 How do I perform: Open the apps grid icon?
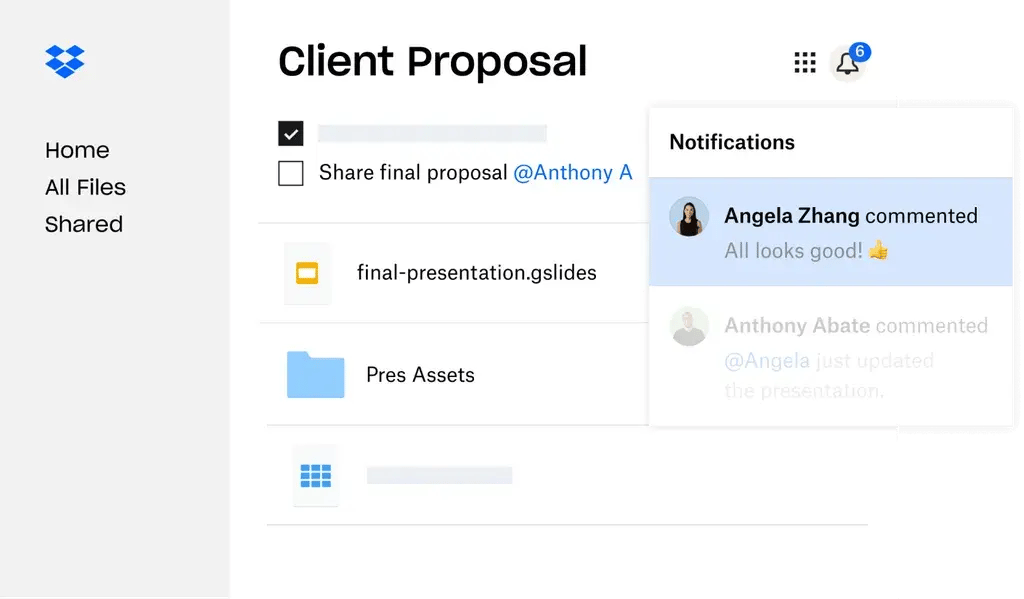click(x=803, y=62)
